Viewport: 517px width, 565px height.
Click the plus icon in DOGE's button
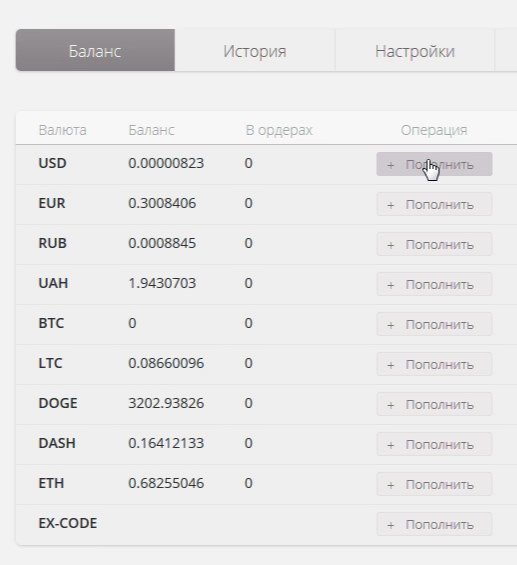click(x=391, y=405)
